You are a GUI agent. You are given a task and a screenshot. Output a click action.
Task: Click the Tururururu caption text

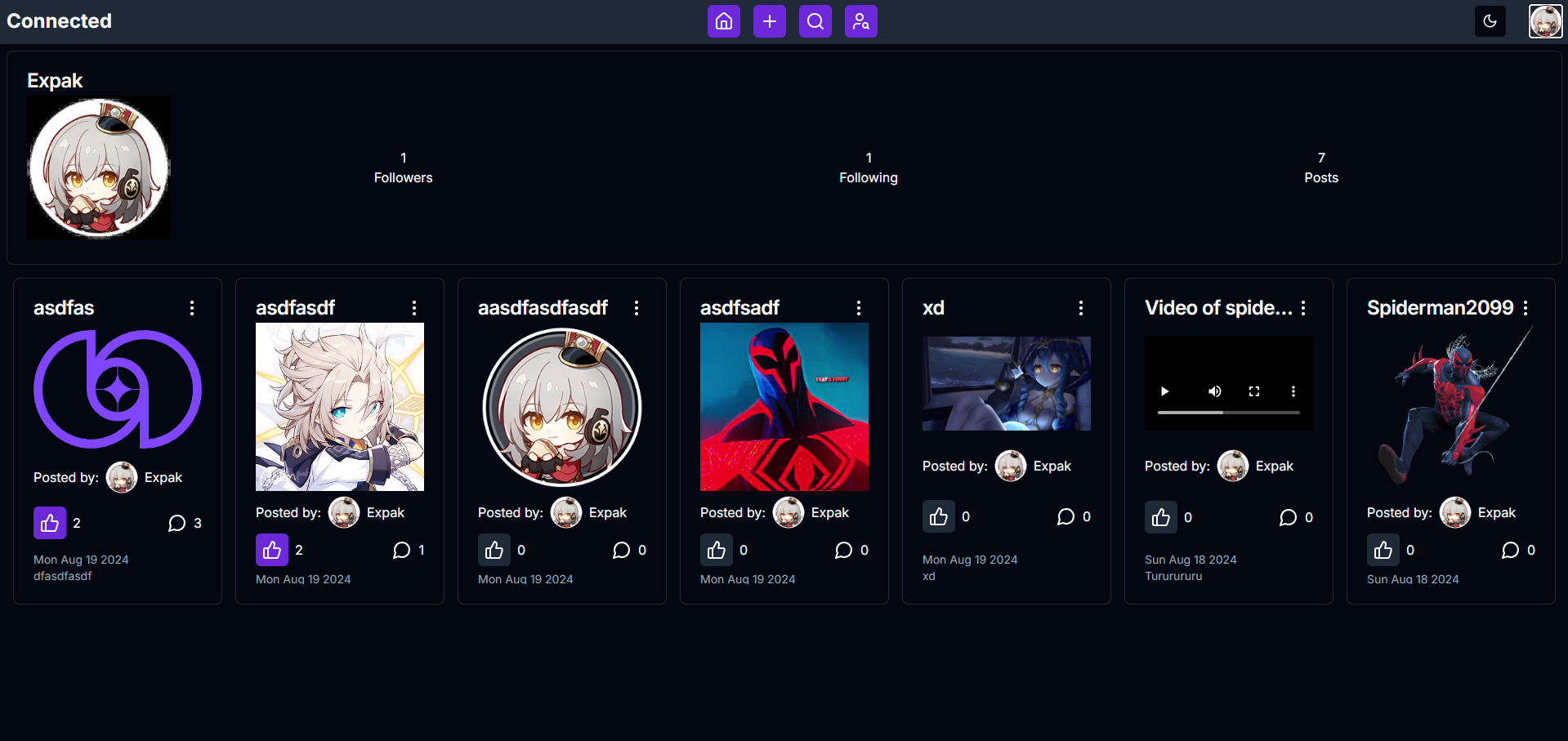tap(1173, 576)
